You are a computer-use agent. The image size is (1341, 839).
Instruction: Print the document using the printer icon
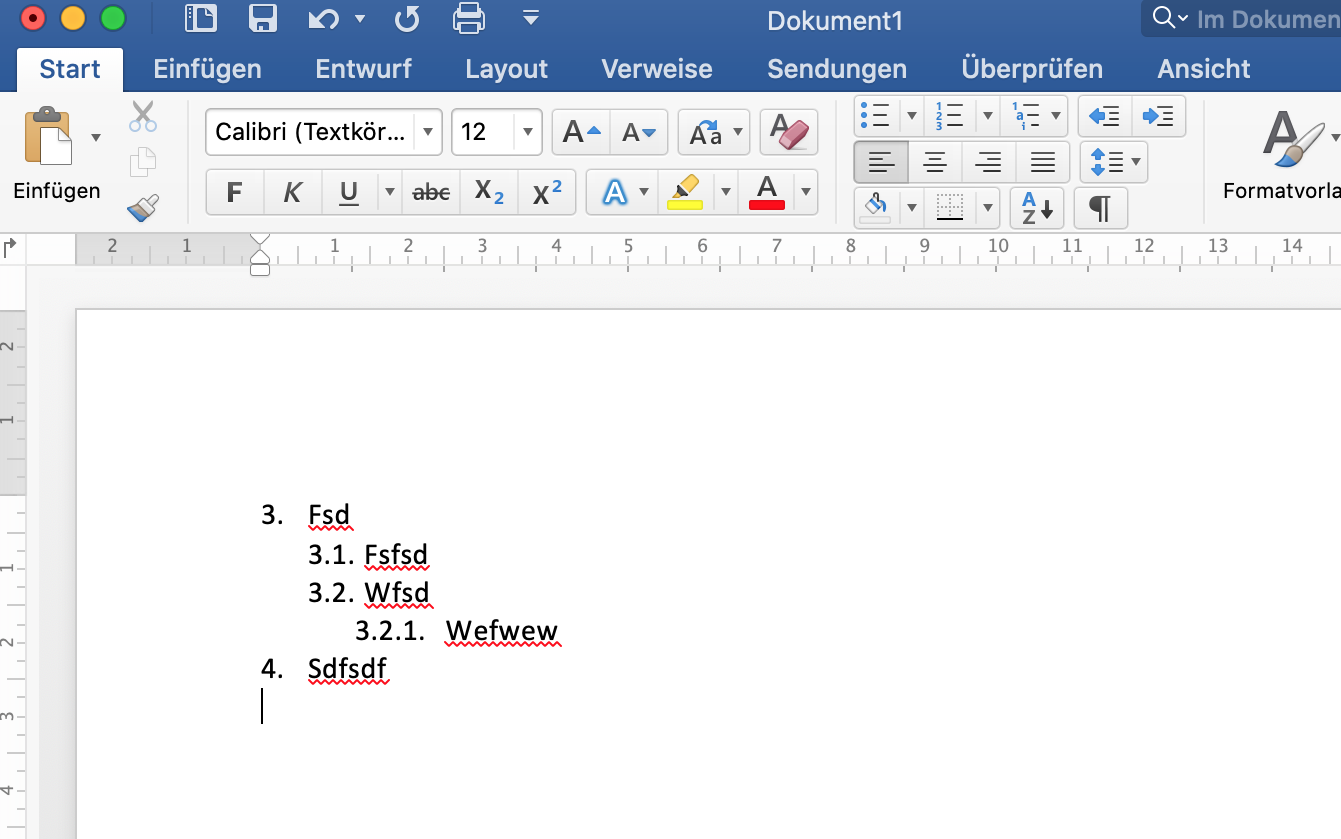point(470,18)
